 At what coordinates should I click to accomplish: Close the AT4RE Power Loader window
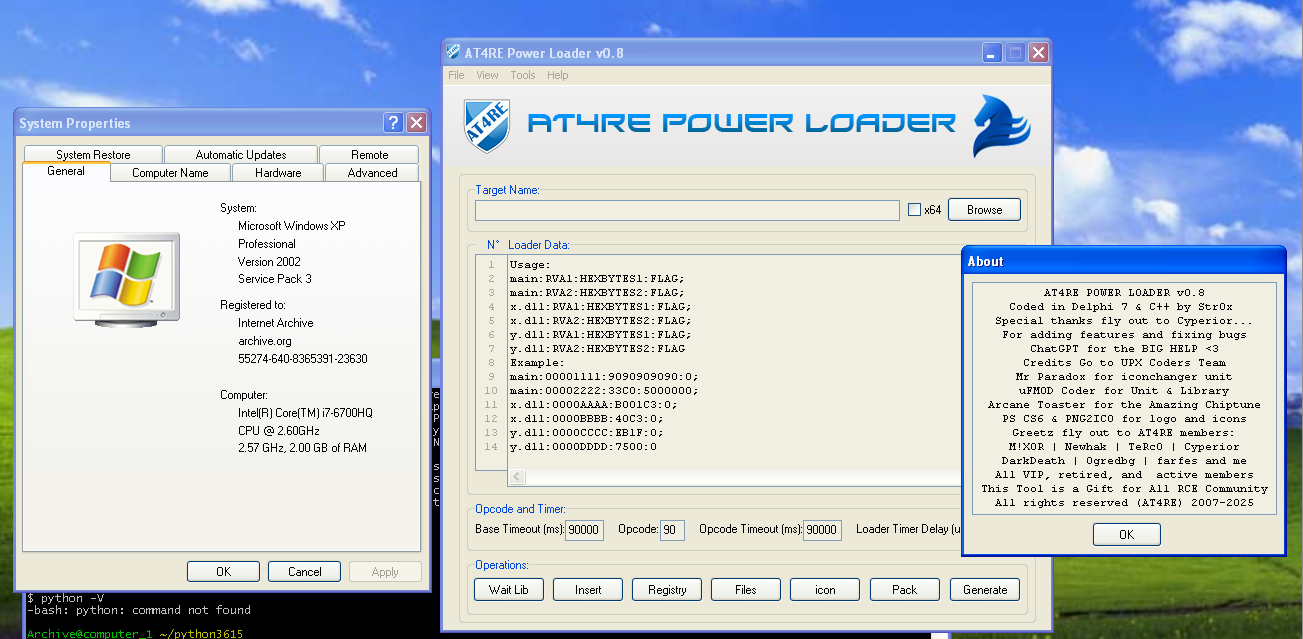(x=1039, y=53)
